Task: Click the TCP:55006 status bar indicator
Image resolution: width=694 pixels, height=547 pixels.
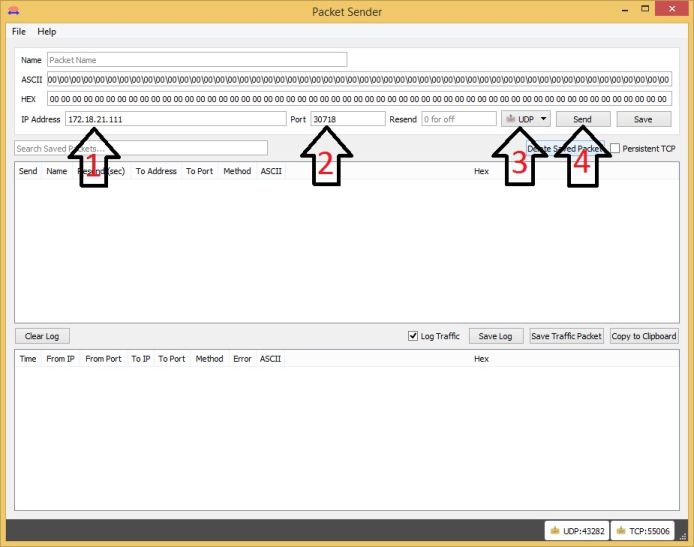Action: [643, 530]
